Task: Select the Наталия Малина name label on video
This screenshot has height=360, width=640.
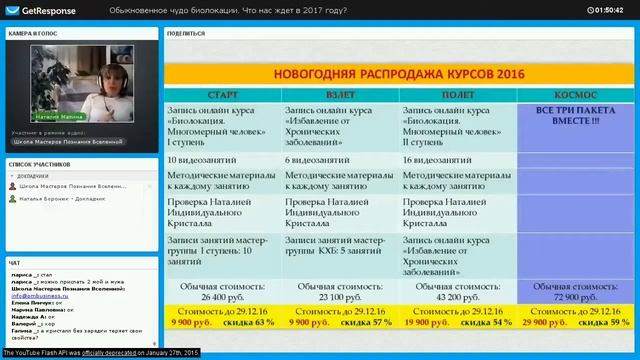Action: [59, 117]
